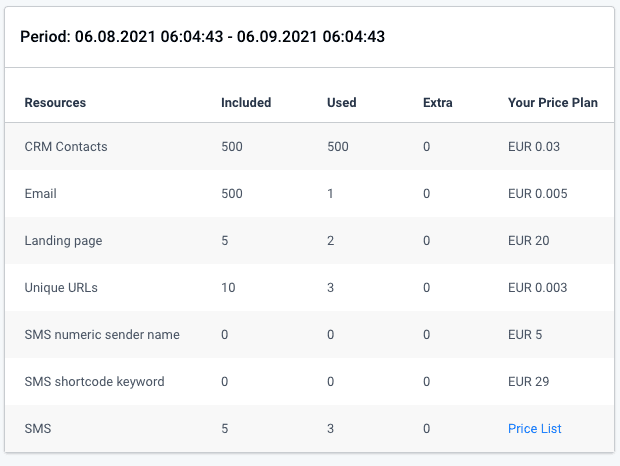Viewport: 620px width, 466px height.
Task: Click Unique URLs Extra value 0
Action: [427, 288]
